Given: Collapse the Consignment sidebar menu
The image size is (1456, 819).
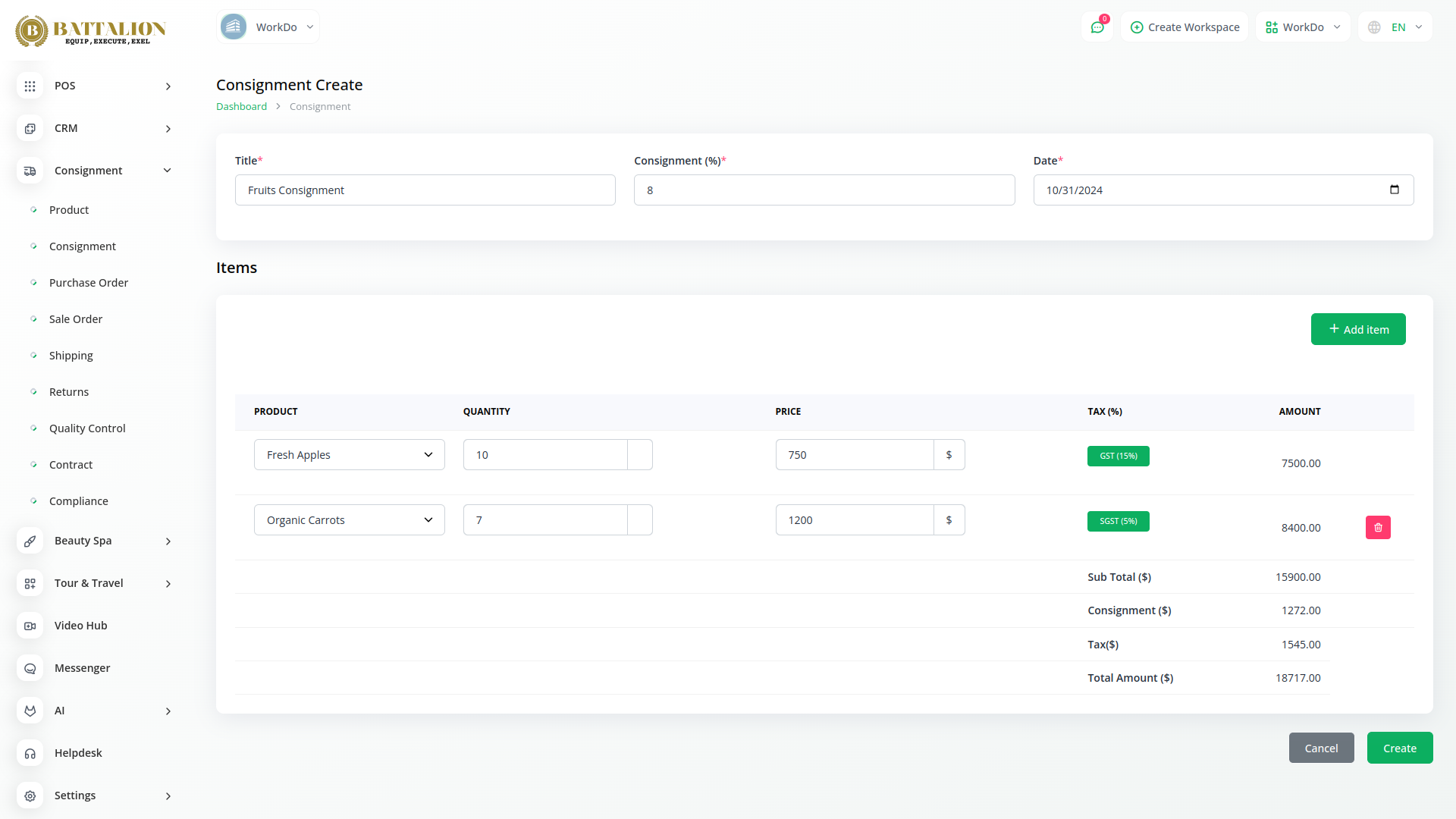Looking at the screenshot, I should [167, 171].
